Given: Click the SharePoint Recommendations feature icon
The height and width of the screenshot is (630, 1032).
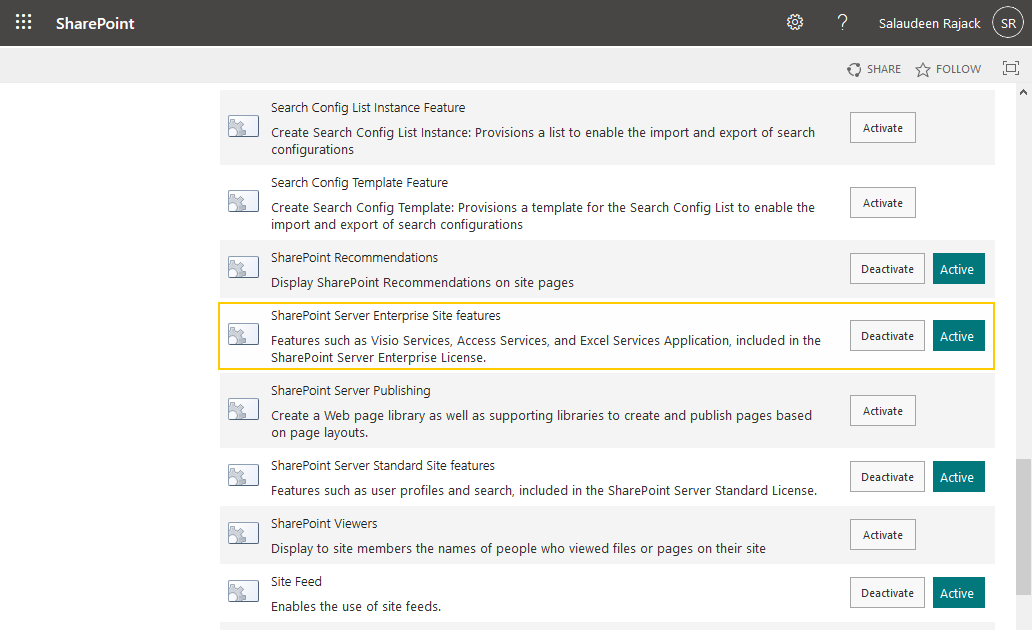Looking at the screenshot, I should pyautogui.click(x=242, y=267).
